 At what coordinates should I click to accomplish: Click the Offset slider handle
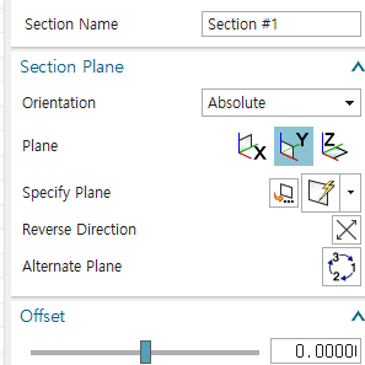point(145,352)
